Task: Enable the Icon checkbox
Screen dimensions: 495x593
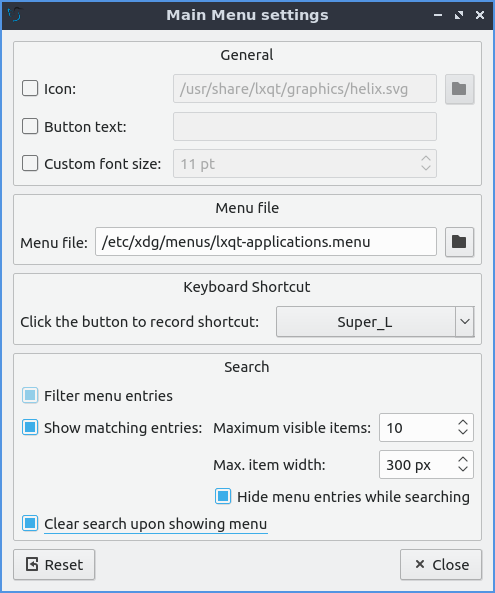Action: 30,88
